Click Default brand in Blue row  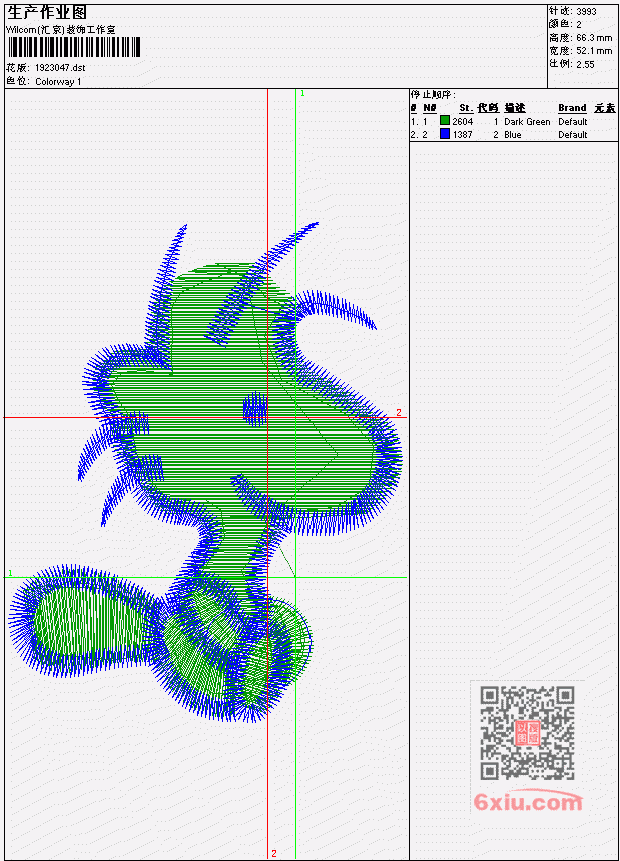(572, 135)
